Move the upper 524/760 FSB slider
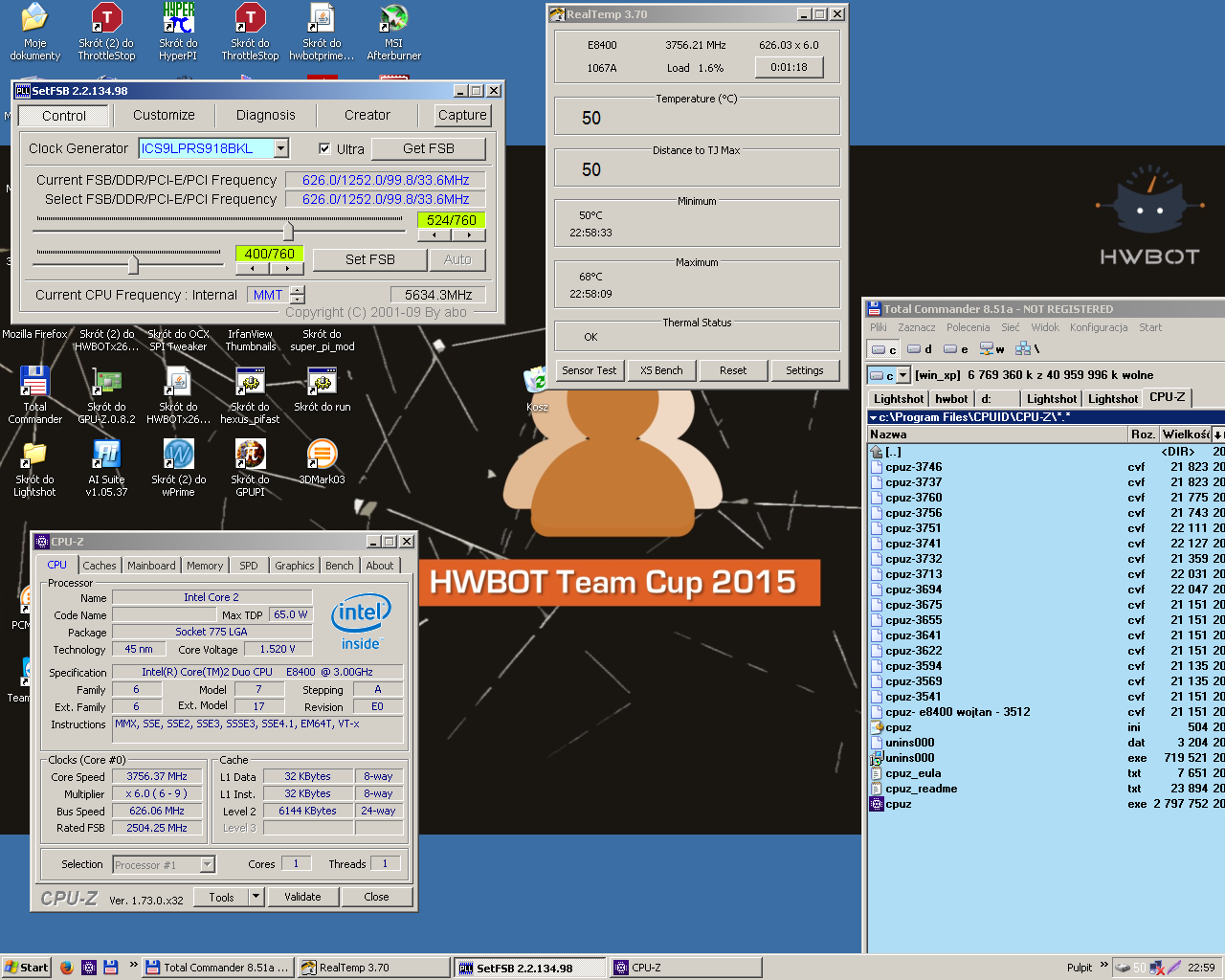The image size is (1225, 980). coord(287,230)
